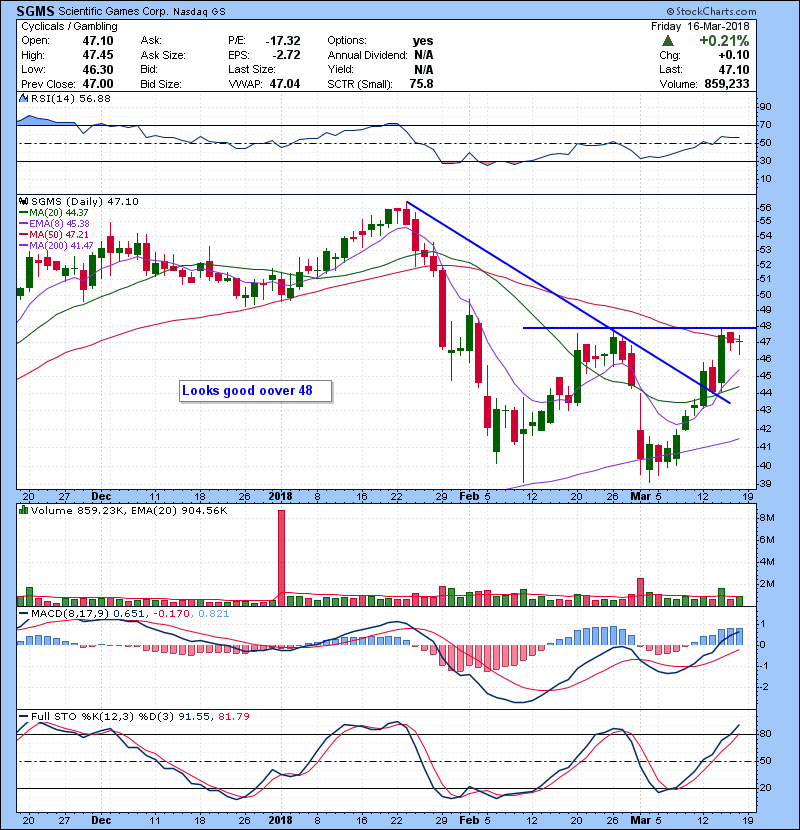The image size is (800, 830).
Task: Click the Prev Close value 47.00
Action: coord(98,84)
